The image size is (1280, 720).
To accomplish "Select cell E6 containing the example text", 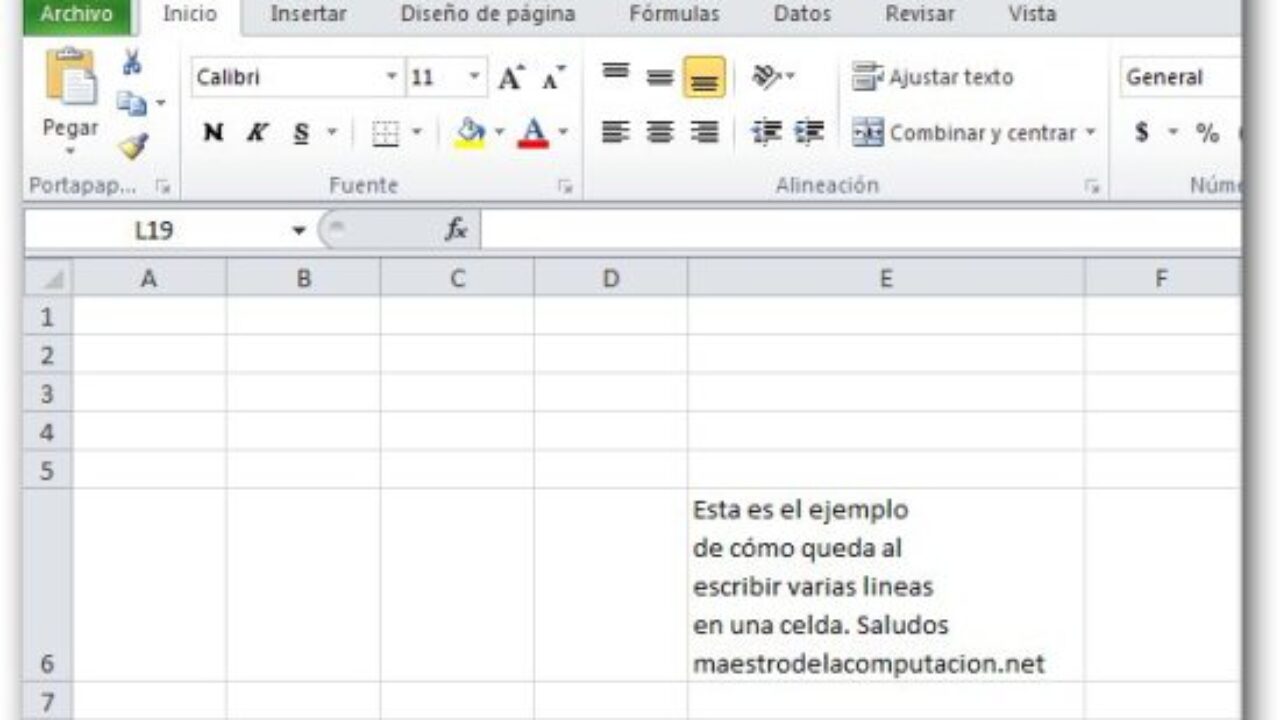I will click(x=885, y=585).
